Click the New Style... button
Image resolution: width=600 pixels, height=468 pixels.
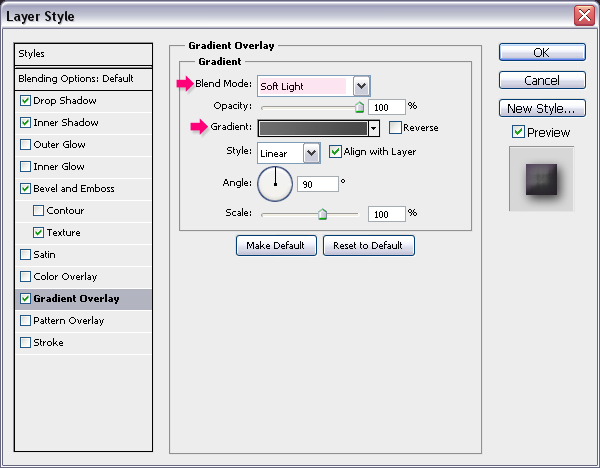(542, 108)
